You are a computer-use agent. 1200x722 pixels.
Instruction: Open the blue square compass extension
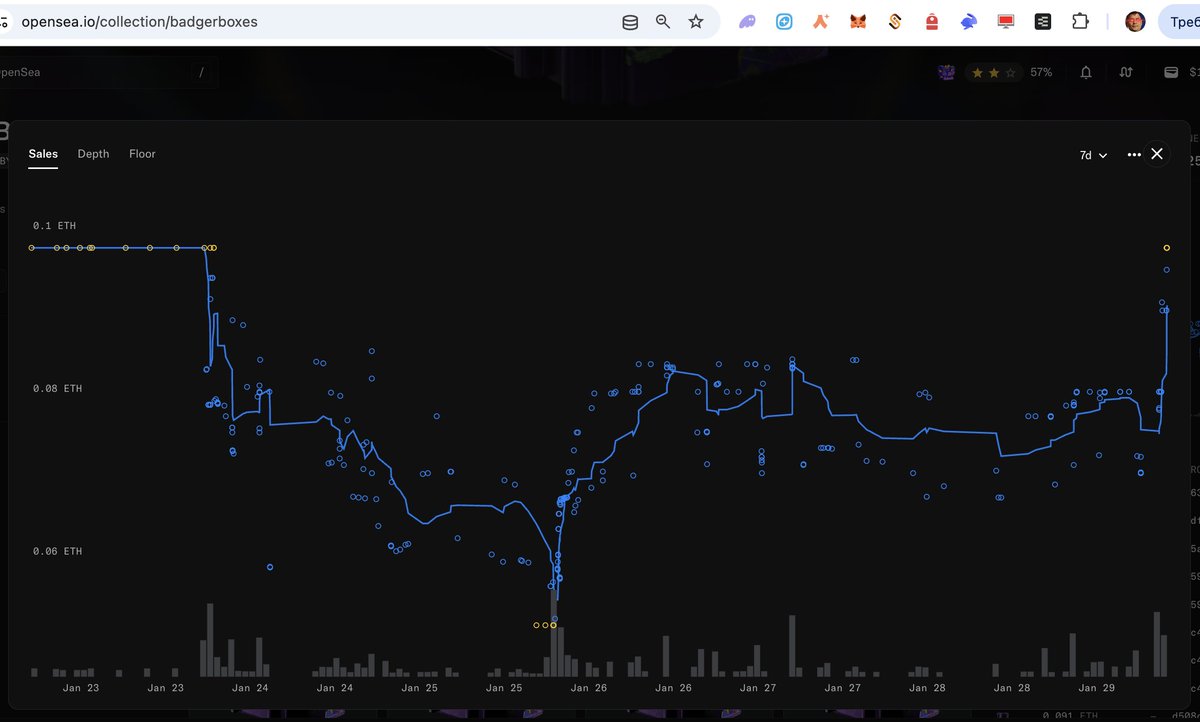(785, 21)
